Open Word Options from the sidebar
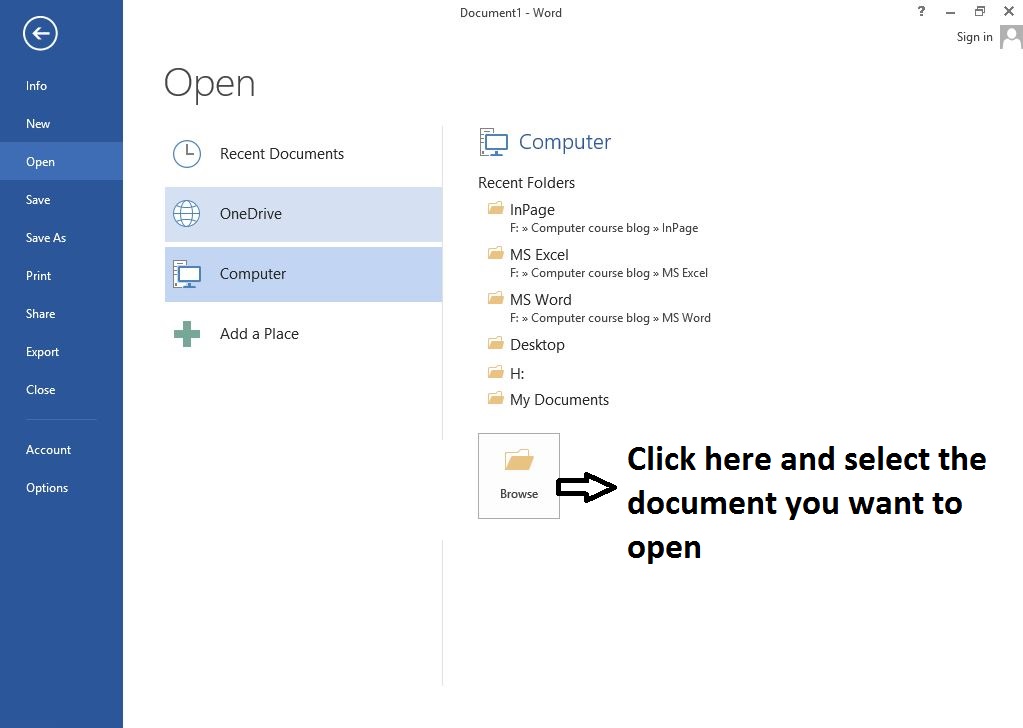 tap(46, 487)
